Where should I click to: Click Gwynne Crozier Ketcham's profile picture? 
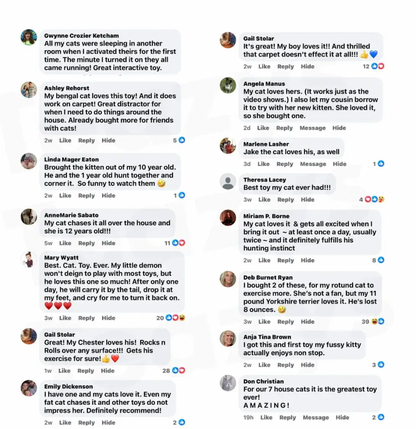coord(29,37)
